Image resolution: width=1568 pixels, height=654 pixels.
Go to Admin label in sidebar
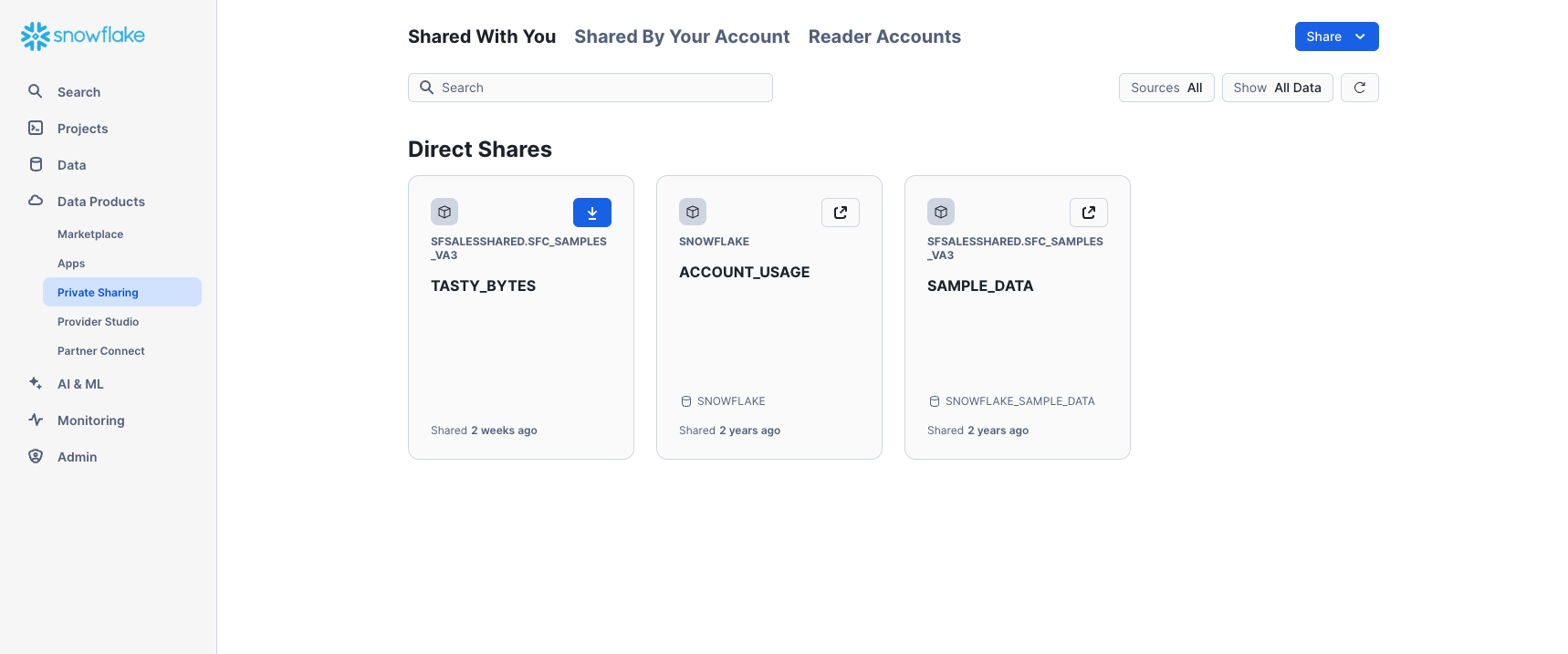tap(78, 457)
